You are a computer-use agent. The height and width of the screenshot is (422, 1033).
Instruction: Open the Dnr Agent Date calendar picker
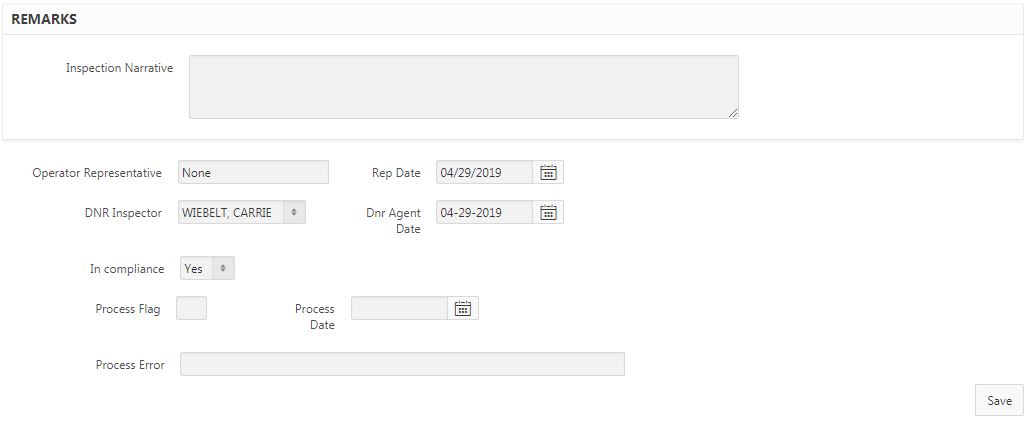click(x=548, y=212)
